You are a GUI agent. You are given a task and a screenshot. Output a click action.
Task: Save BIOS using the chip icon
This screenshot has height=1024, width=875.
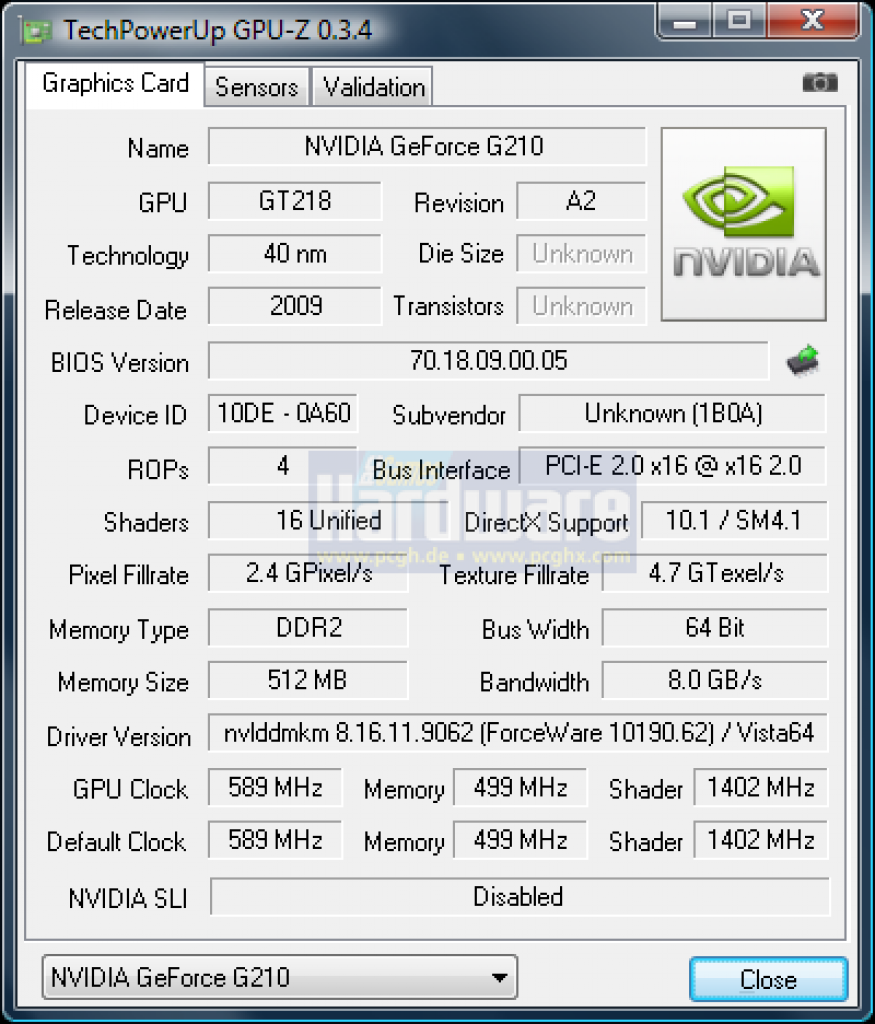tap(803, 360)
